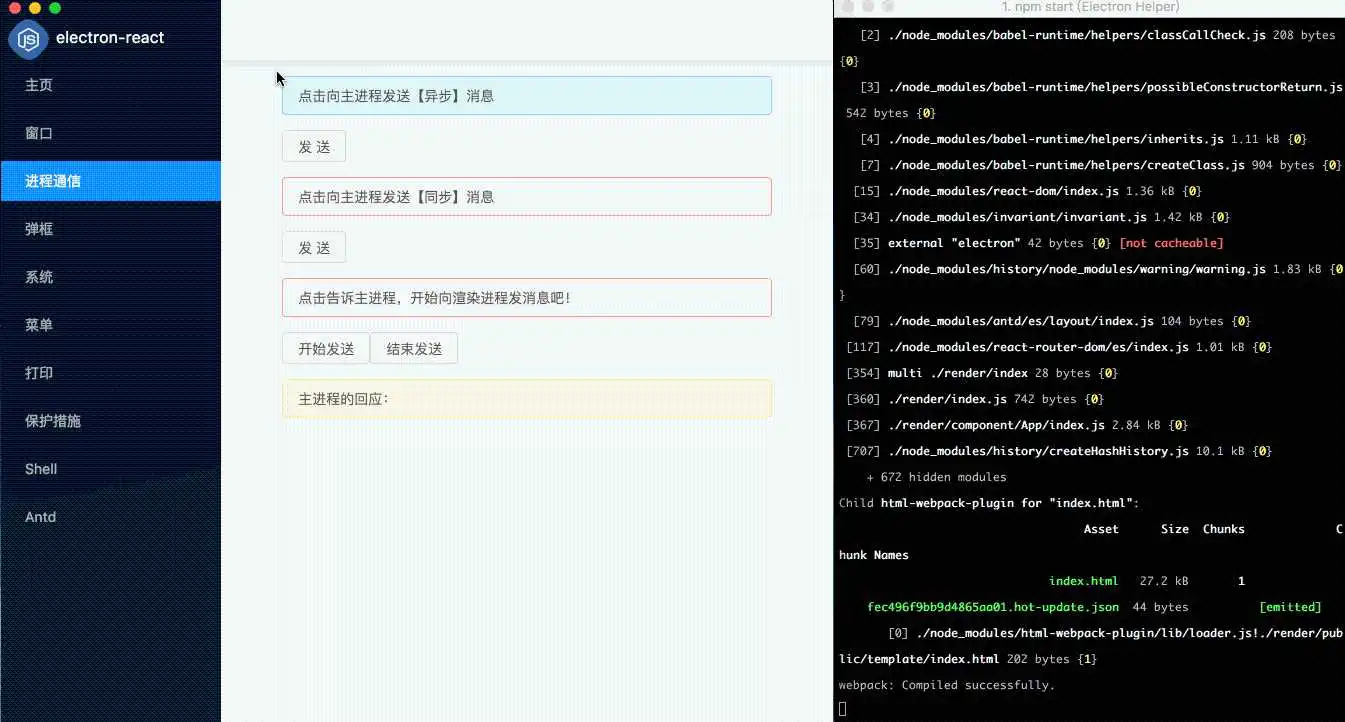
Task: Click 'antd/es/layout/index.js' line in terminal
Action: tap(1052, 321)
